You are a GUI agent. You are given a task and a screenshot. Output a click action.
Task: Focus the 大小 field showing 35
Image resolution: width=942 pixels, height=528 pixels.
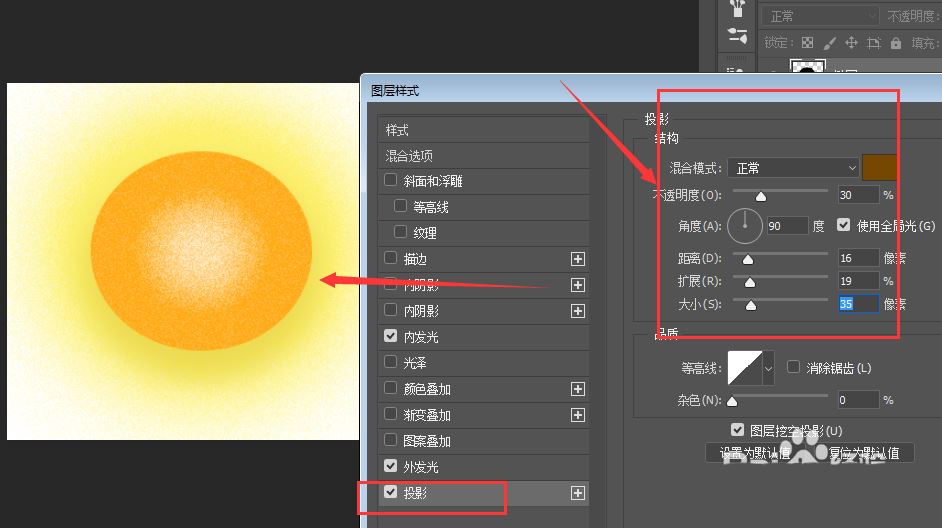tap(858, 303)
